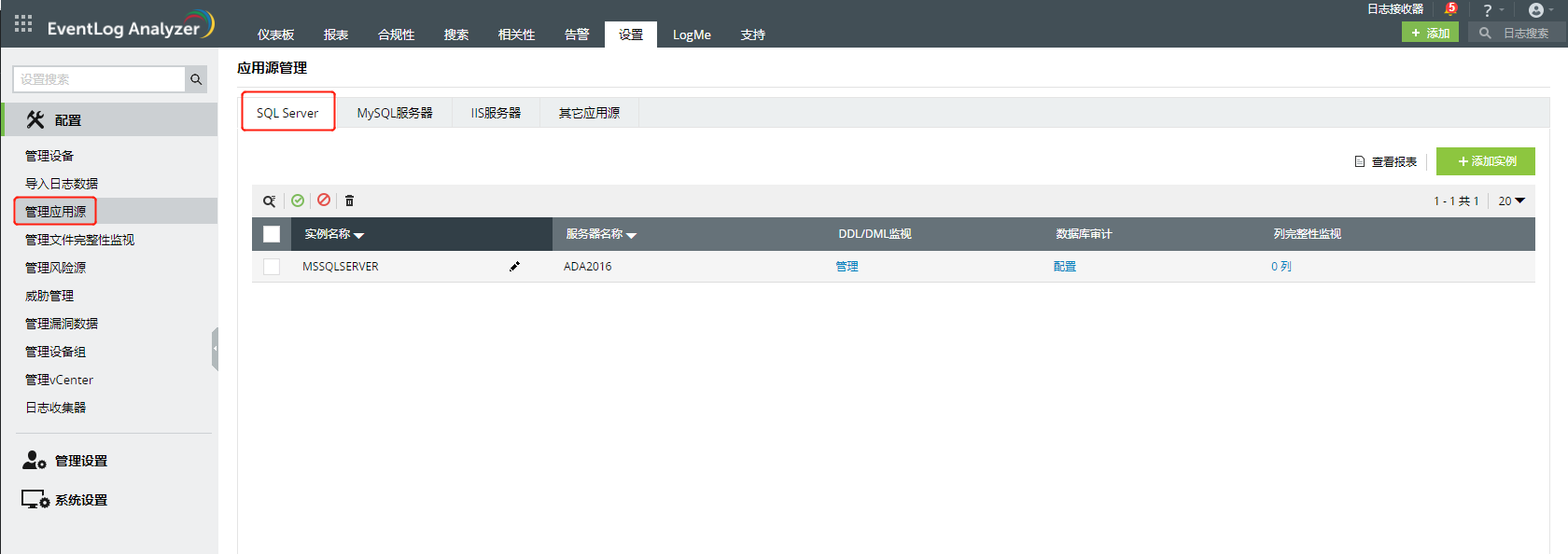Open the 查看报表 link
The width and height of the screenshot is (1568, 554).
pyautogui.click(x=1394, y=161)
